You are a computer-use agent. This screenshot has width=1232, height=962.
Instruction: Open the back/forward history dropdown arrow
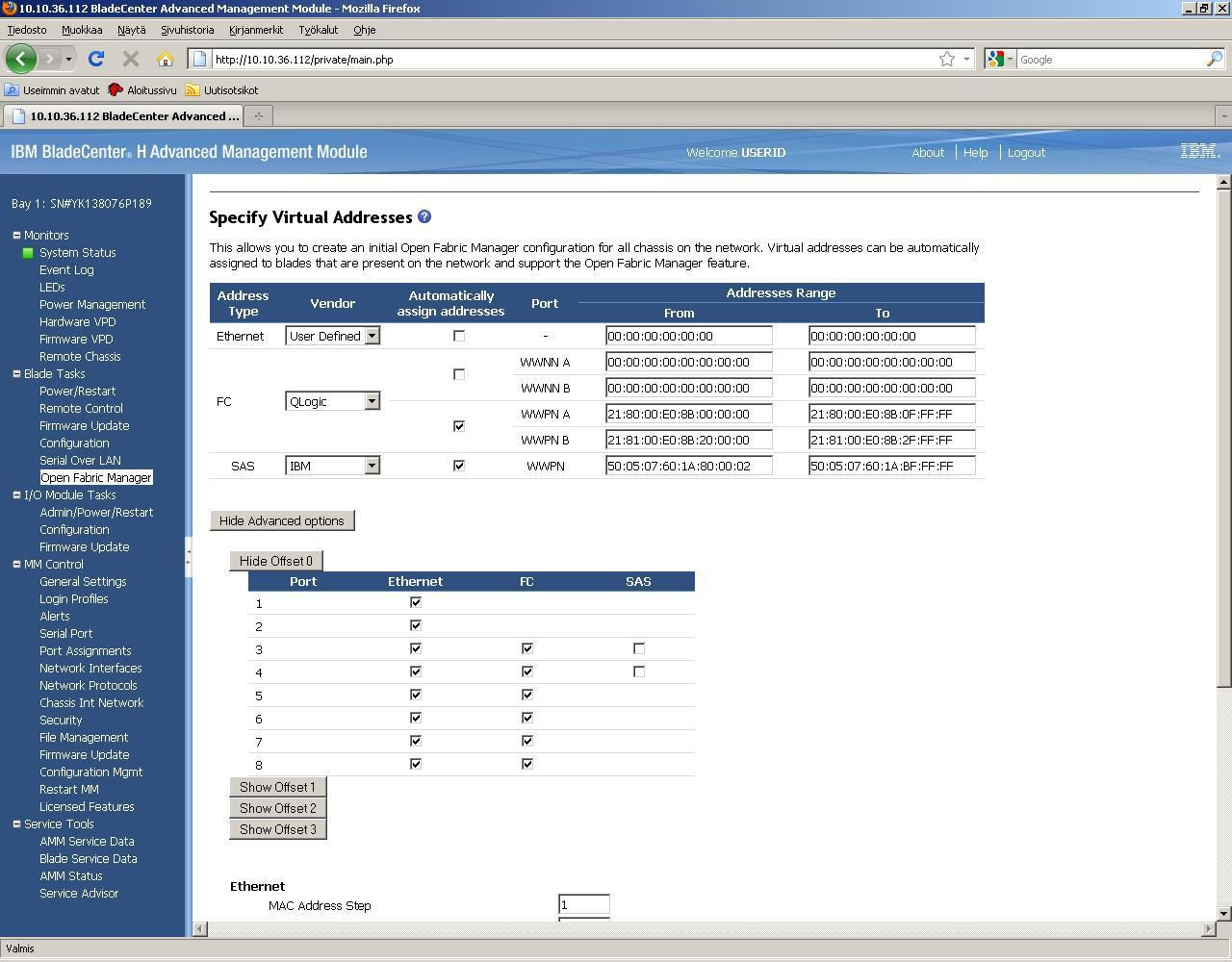pos(68,59)
